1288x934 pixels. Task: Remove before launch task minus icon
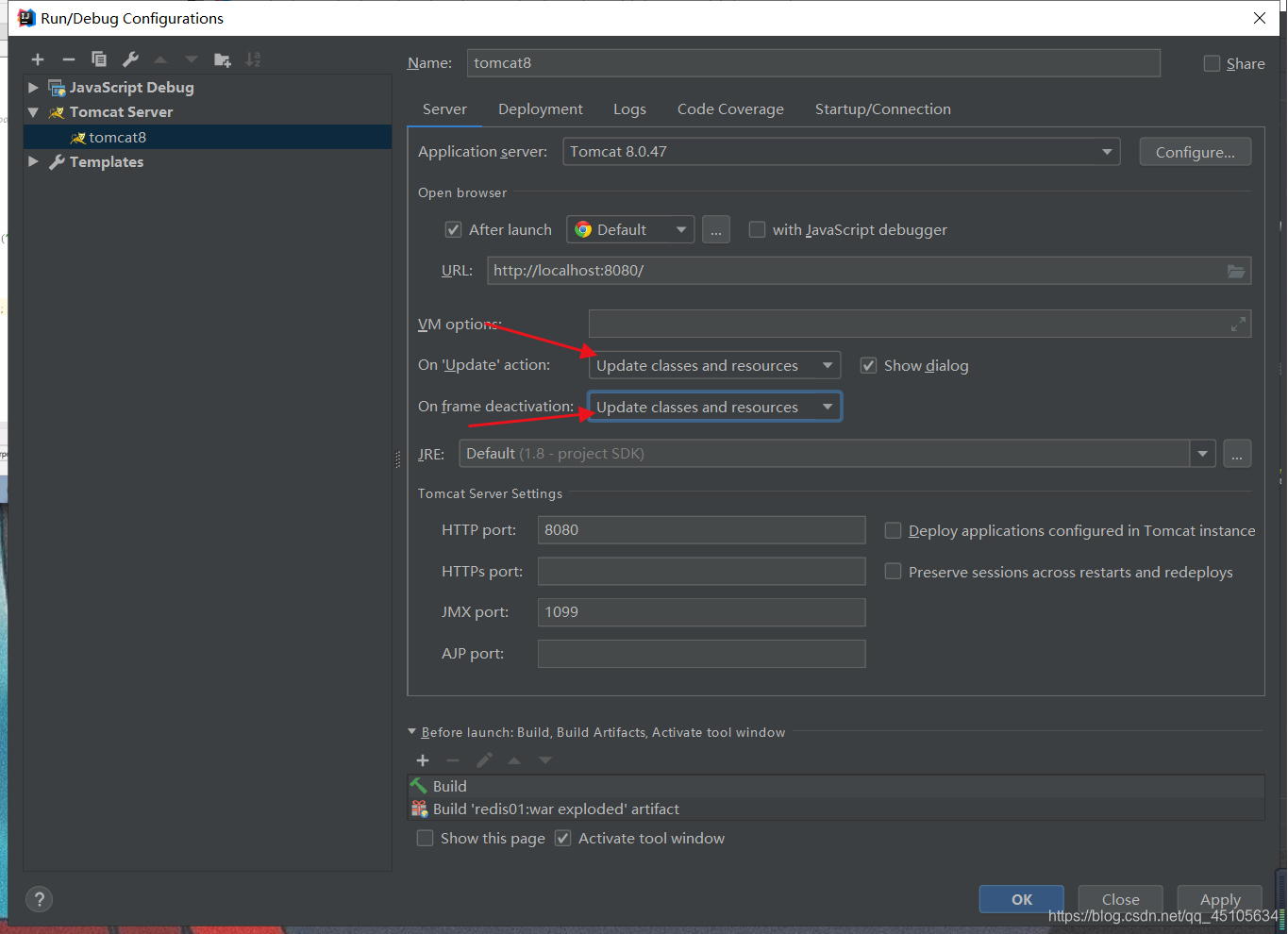(x=453, y=760)
